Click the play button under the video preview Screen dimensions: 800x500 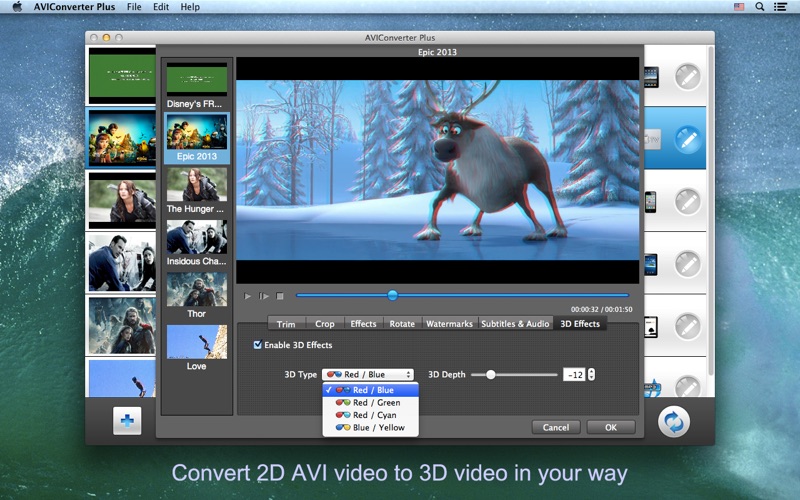247,296
